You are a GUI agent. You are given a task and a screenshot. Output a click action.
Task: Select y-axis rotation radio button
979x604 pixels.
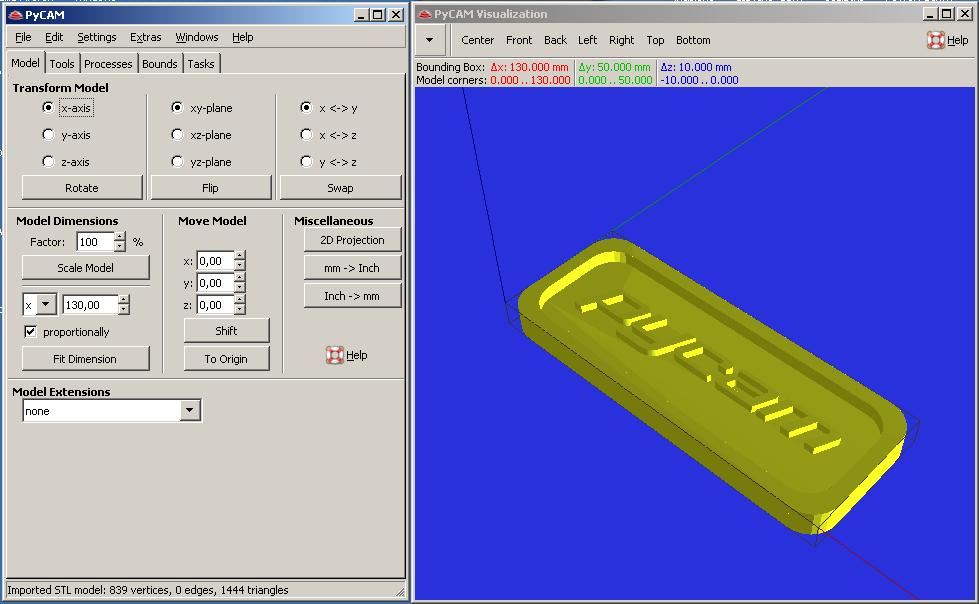pos(48,134)
